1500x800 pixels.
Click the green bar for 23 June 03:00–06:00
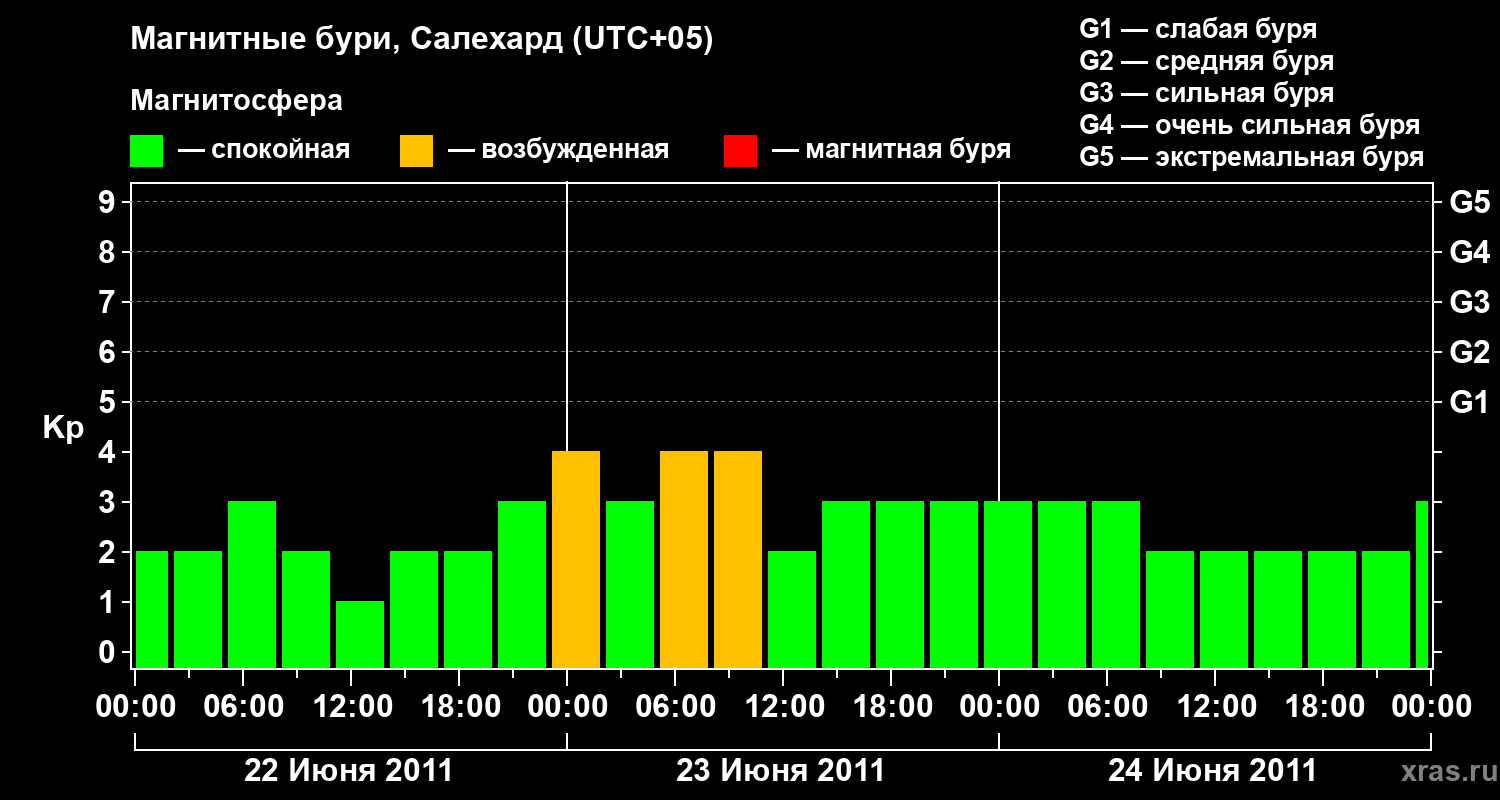630,584
